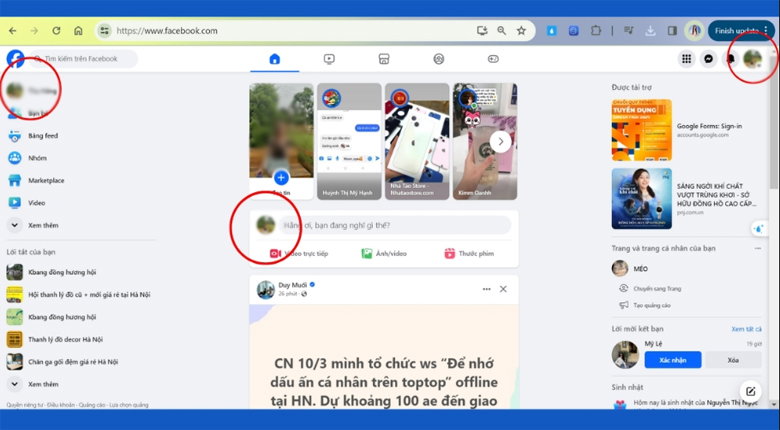The height and width of the screenshot is (430, 780).
Task: Open Google Forms sponsored ad
Action: (x=685, y=130)
